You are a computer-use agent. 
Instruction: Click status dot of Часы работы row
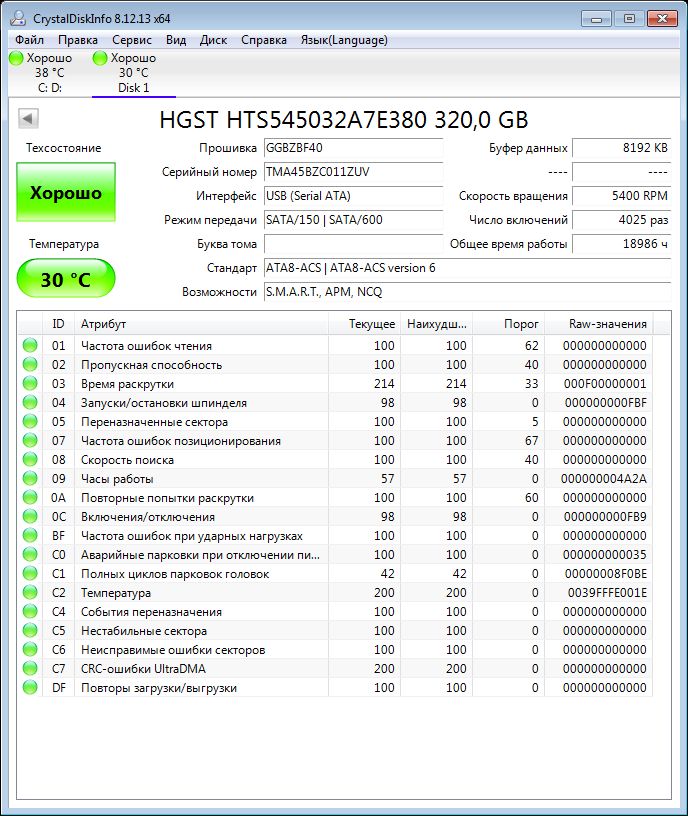[30, 478]
